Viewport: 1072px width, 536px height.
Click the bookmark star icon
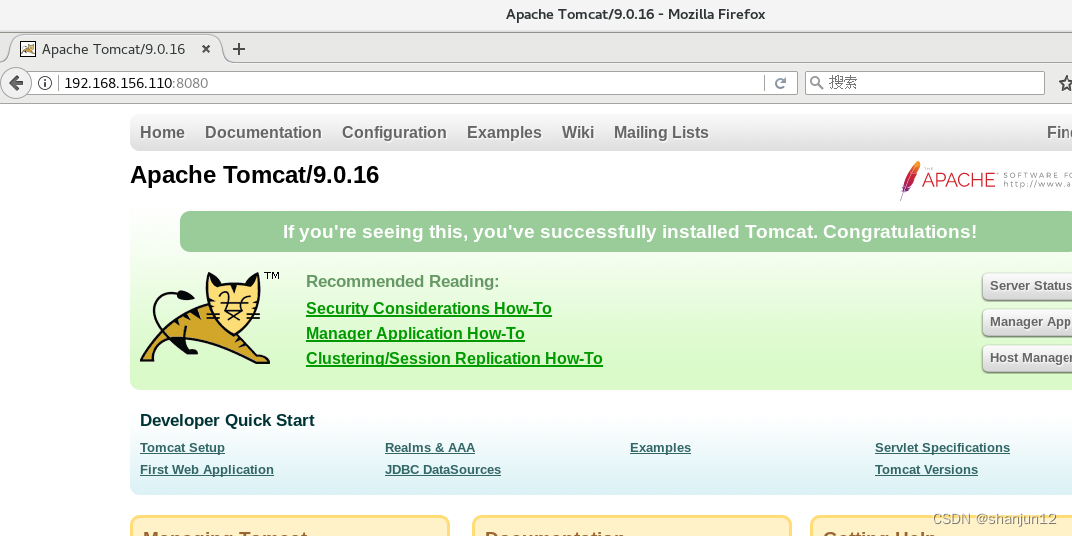[1065, 83]
